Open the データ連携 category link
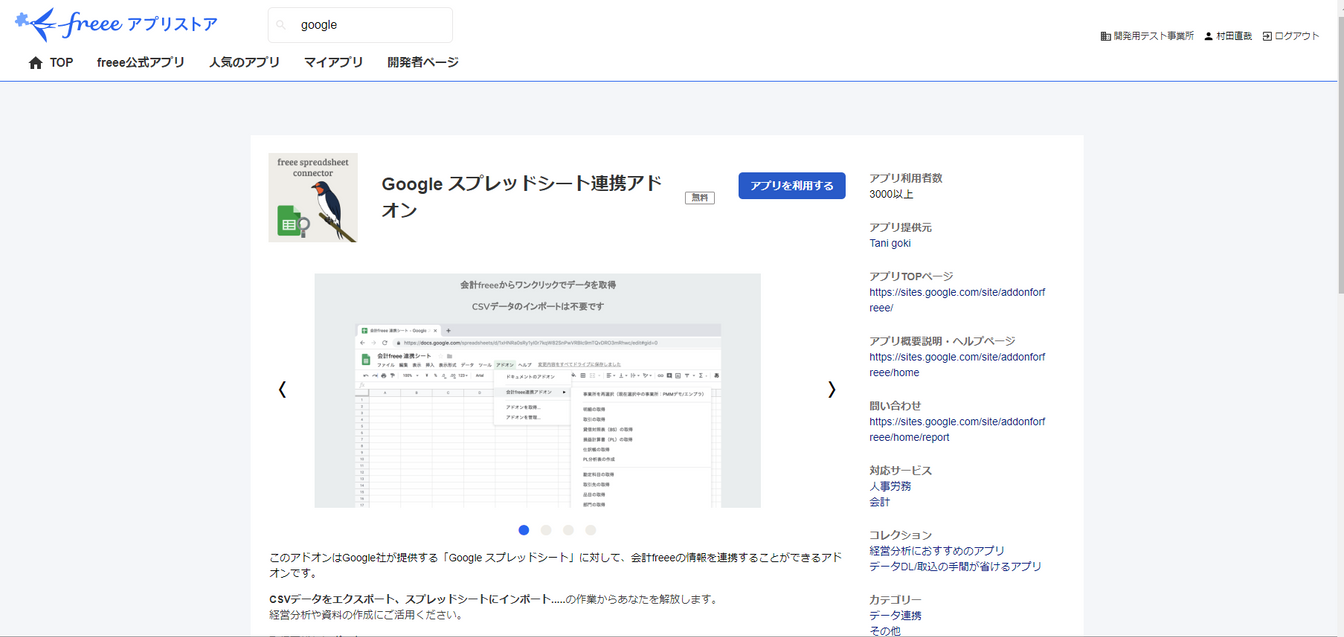The image size is (1344, 637). [x=896, y=616]
